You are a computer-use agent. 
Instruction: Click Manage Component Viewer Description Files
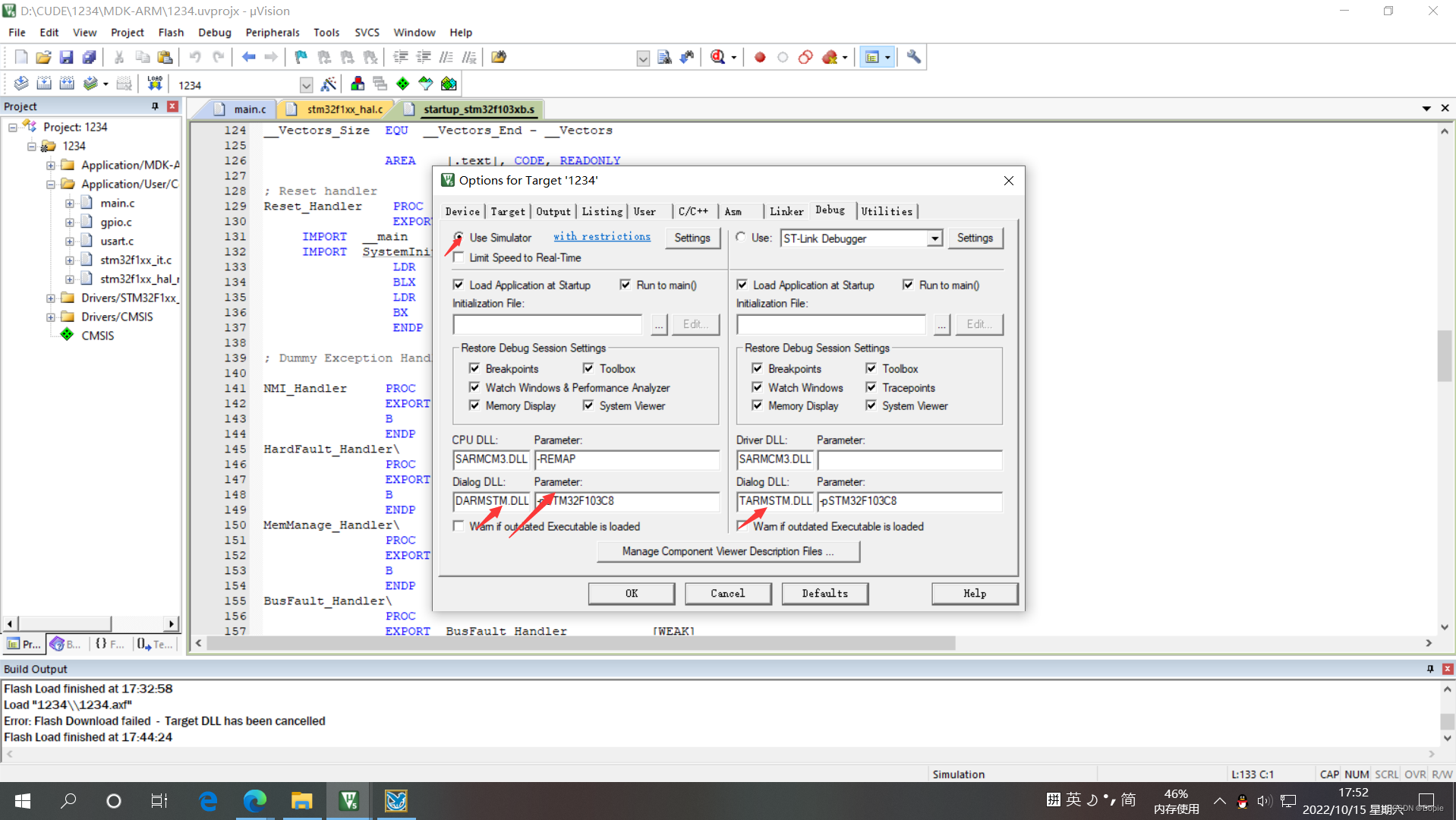click(728, 551)
